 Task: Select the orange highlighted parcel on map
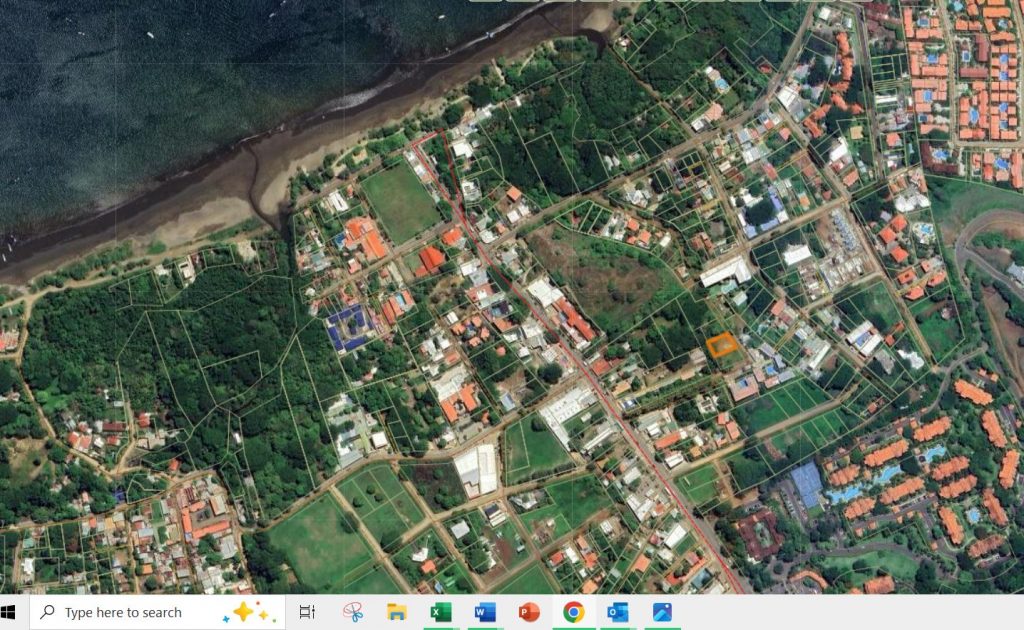coord(722,345)
